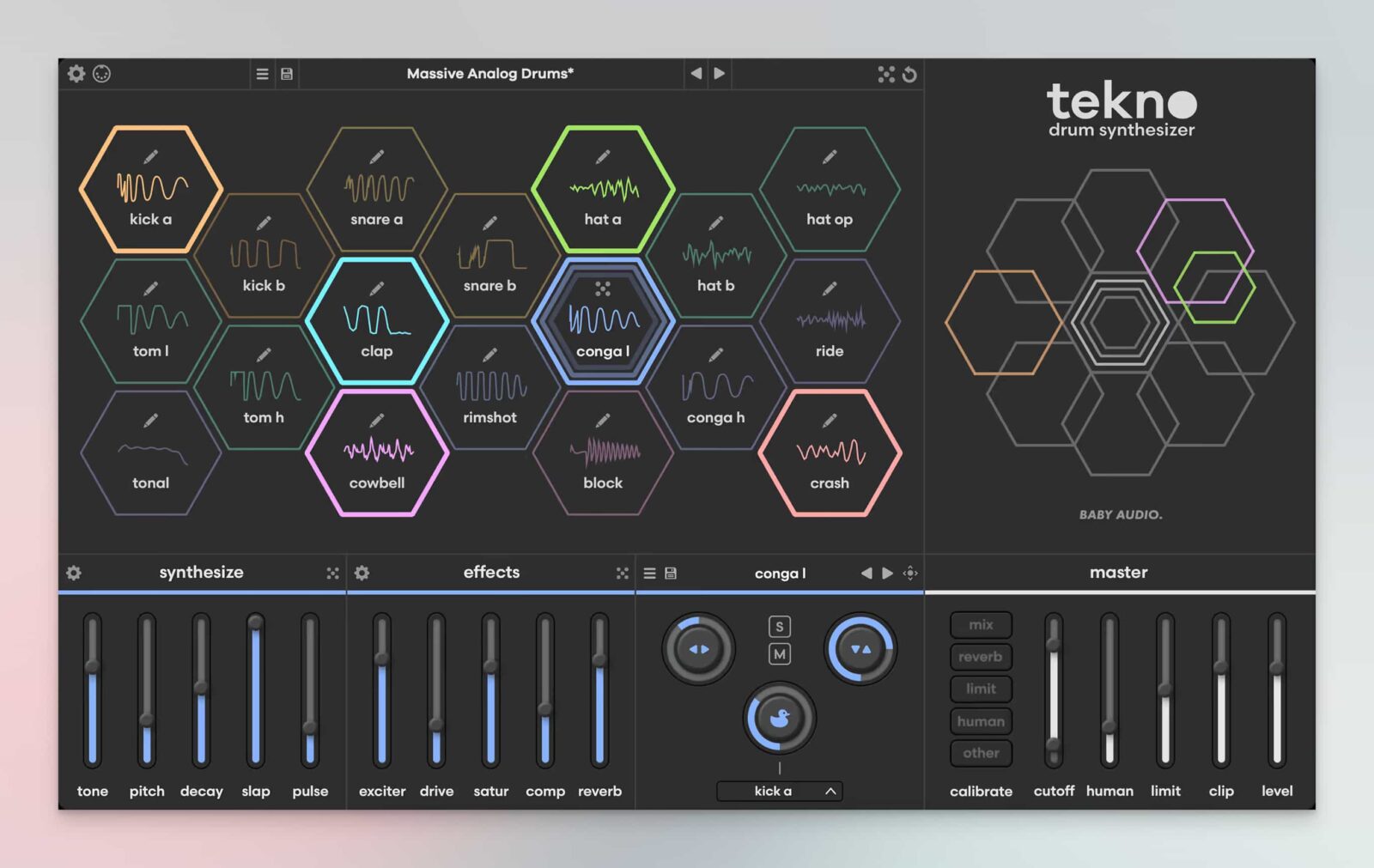Select the previous conga l sound arrow
This screenshot has height=868, width=1374.
[x=866, y=573]
